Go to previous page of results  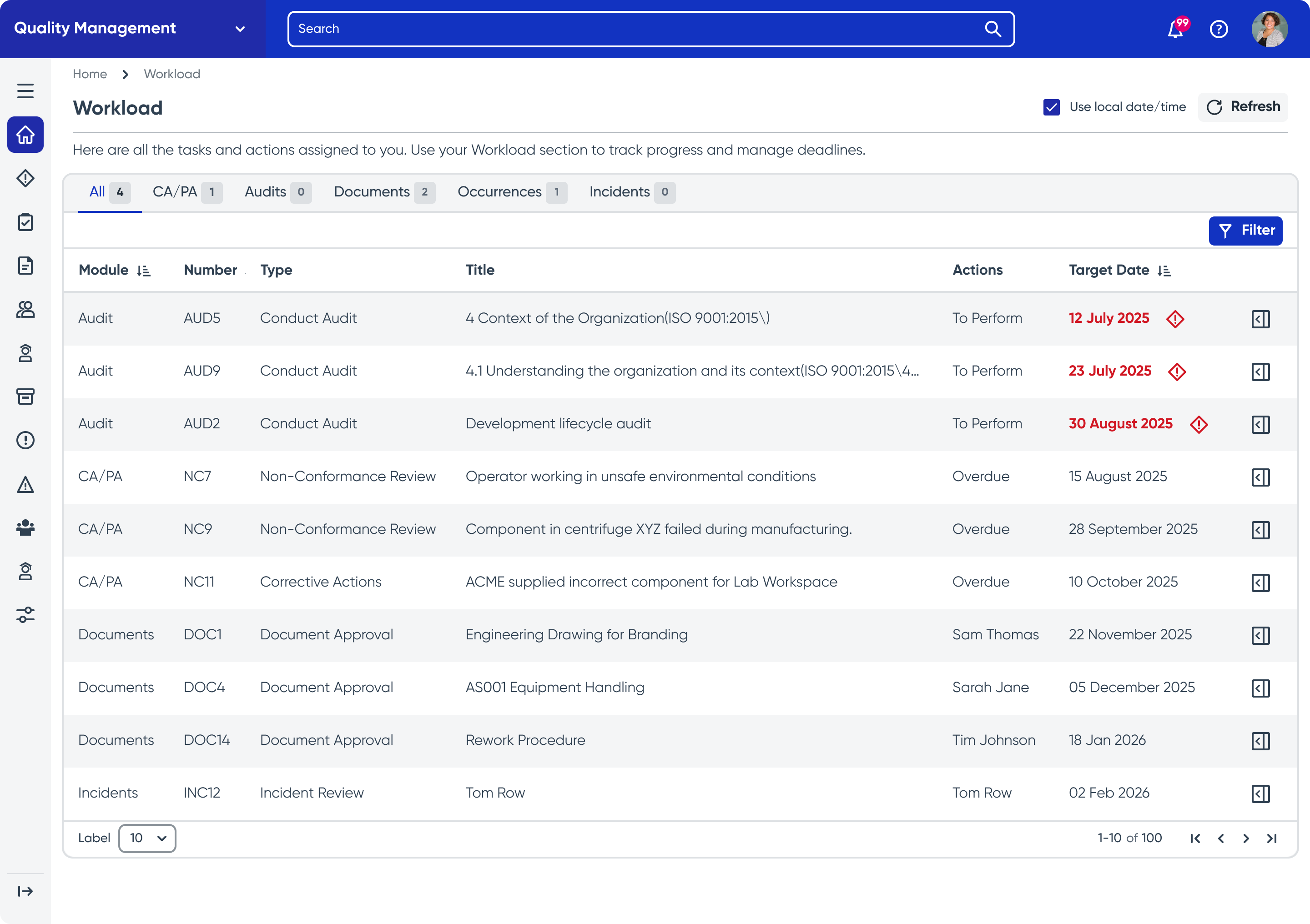(x=1221, y=838)
